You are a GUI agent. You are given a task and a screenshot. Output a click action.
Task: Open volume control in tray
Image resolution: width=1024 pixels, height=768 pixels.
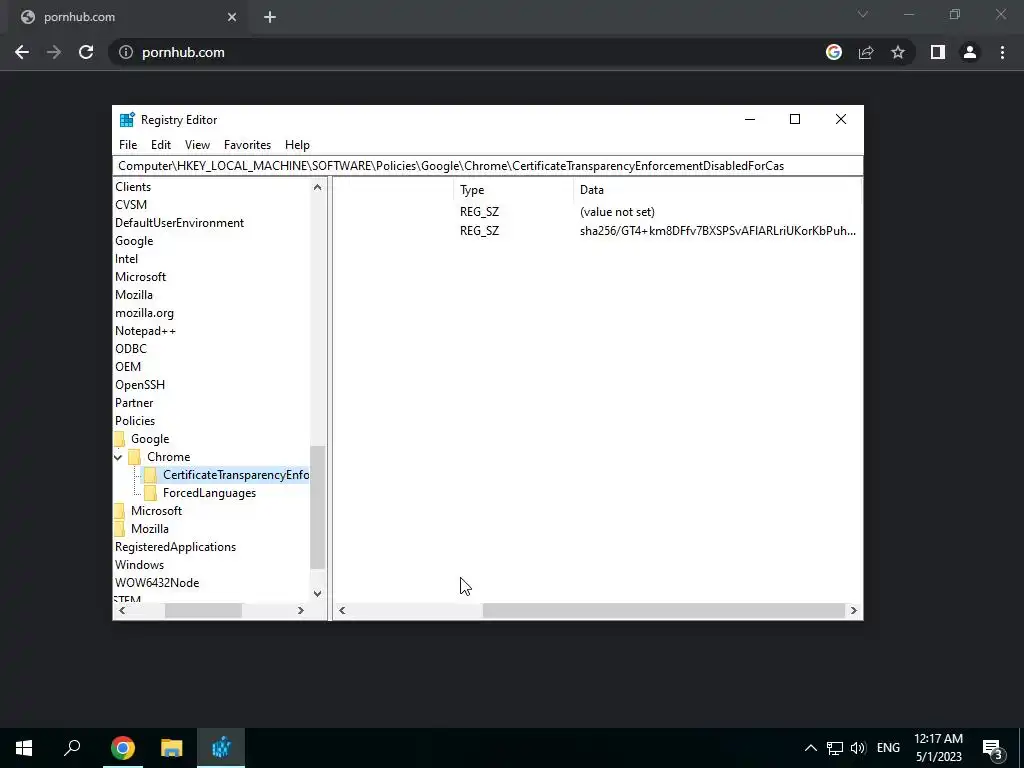tap(857, 748)
